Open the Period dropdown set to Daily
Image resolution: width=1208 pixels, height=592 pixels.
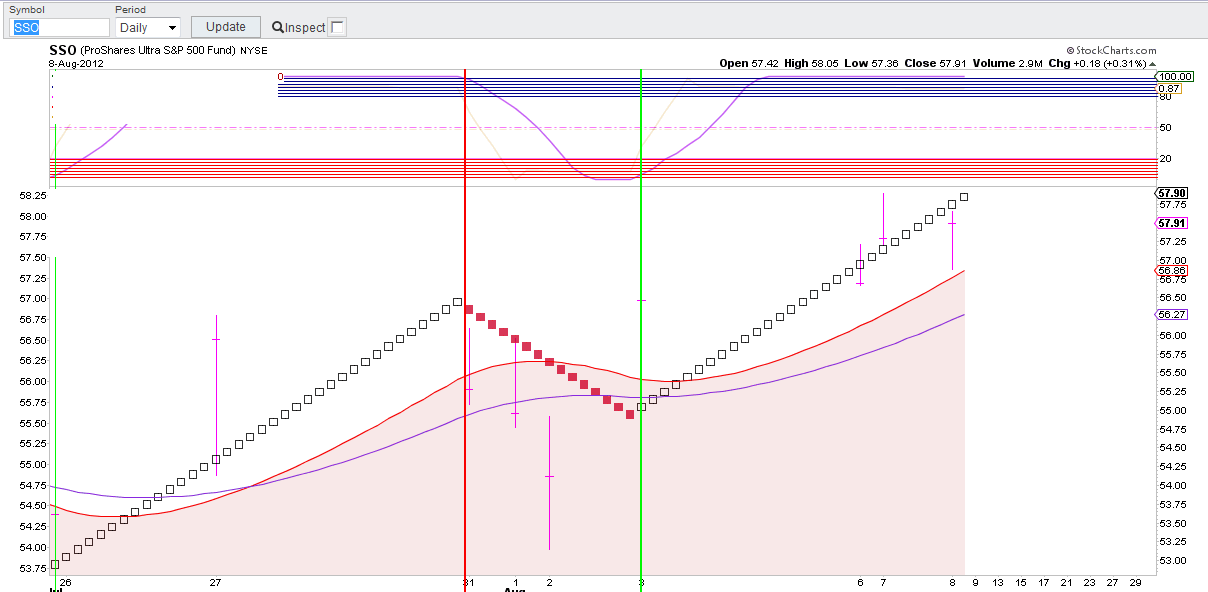click(x=148, y=27)
